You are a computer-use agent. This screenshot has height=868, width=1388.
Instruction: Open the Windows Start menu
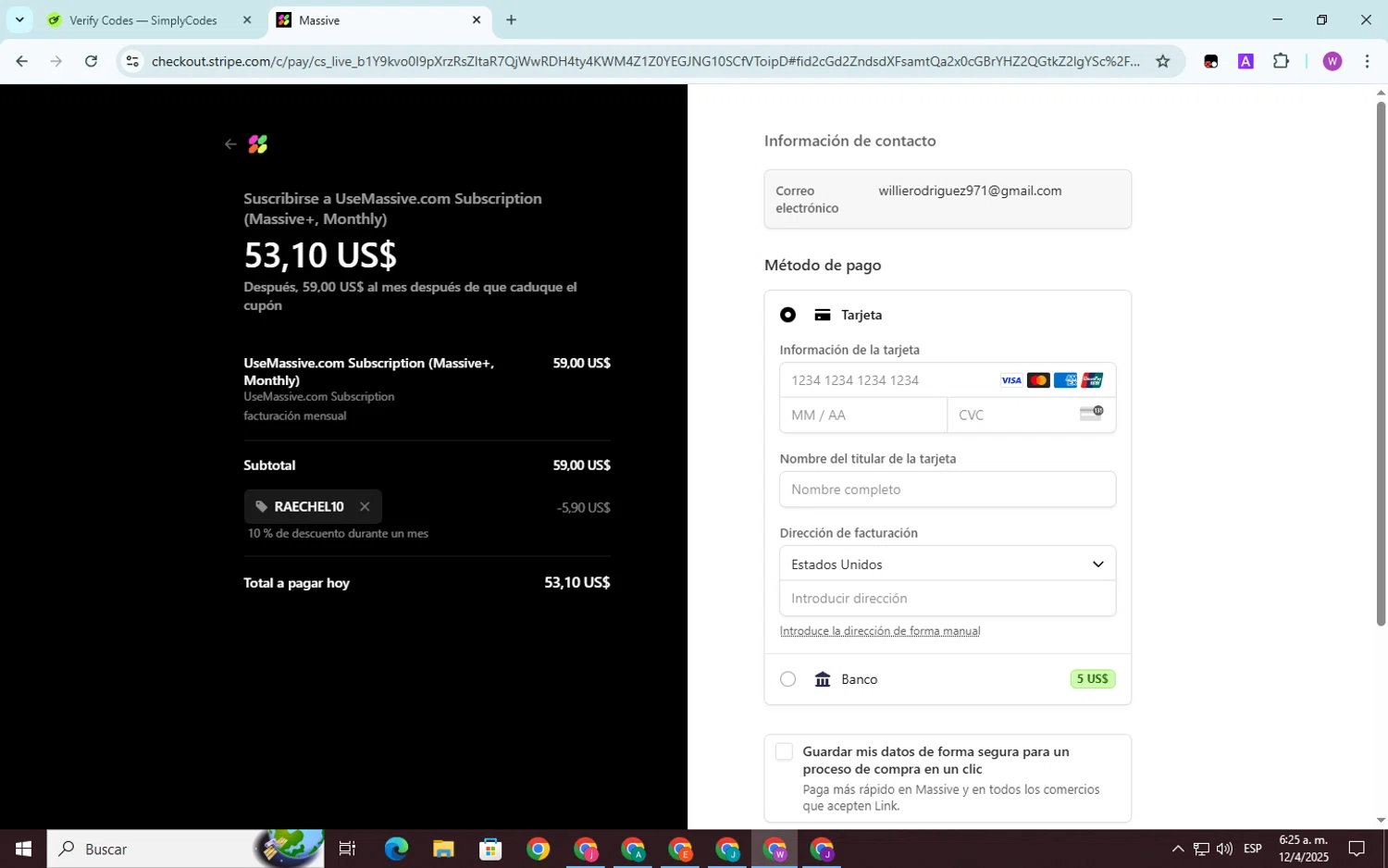coord(23,849)
